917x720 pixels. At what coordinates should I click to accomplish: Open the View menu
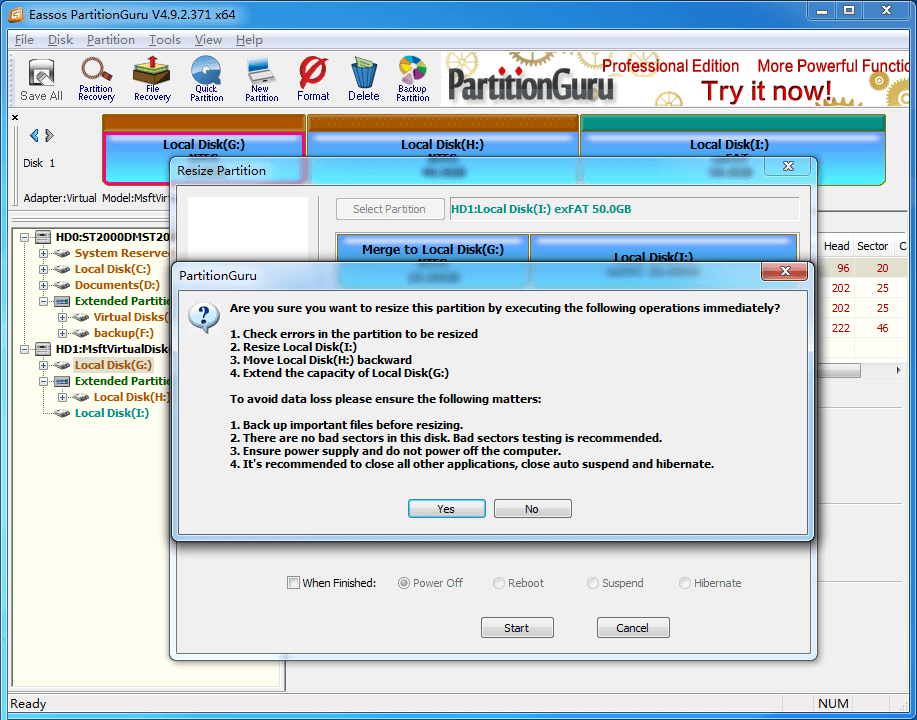208,40
